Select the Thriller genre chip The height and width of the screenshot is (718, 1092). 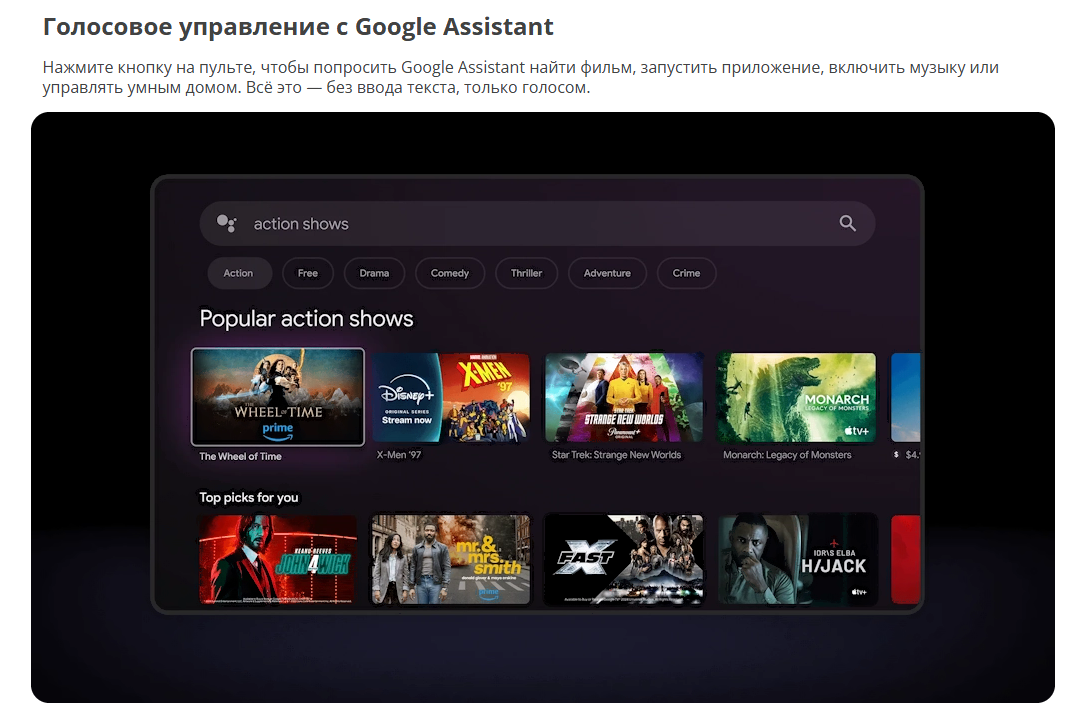(x=526, y=273)
